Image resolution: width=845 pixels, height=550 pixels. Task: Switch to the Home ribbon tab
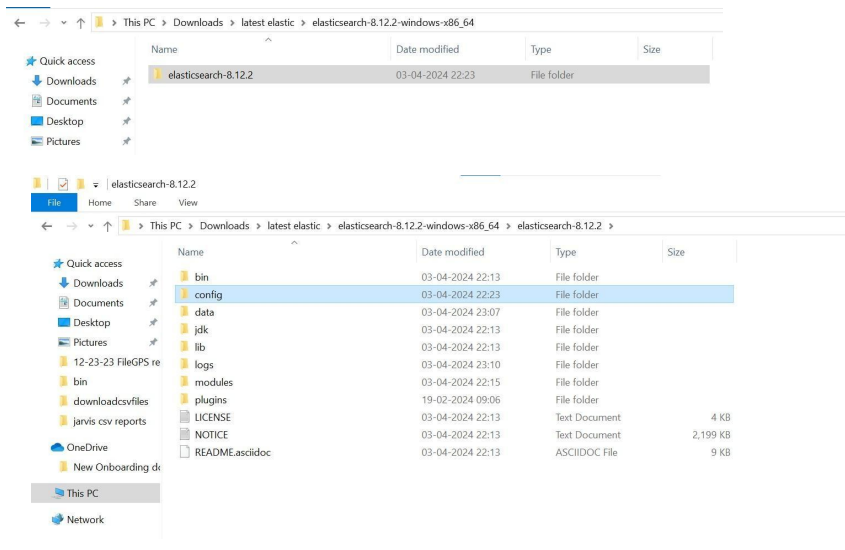100,203
